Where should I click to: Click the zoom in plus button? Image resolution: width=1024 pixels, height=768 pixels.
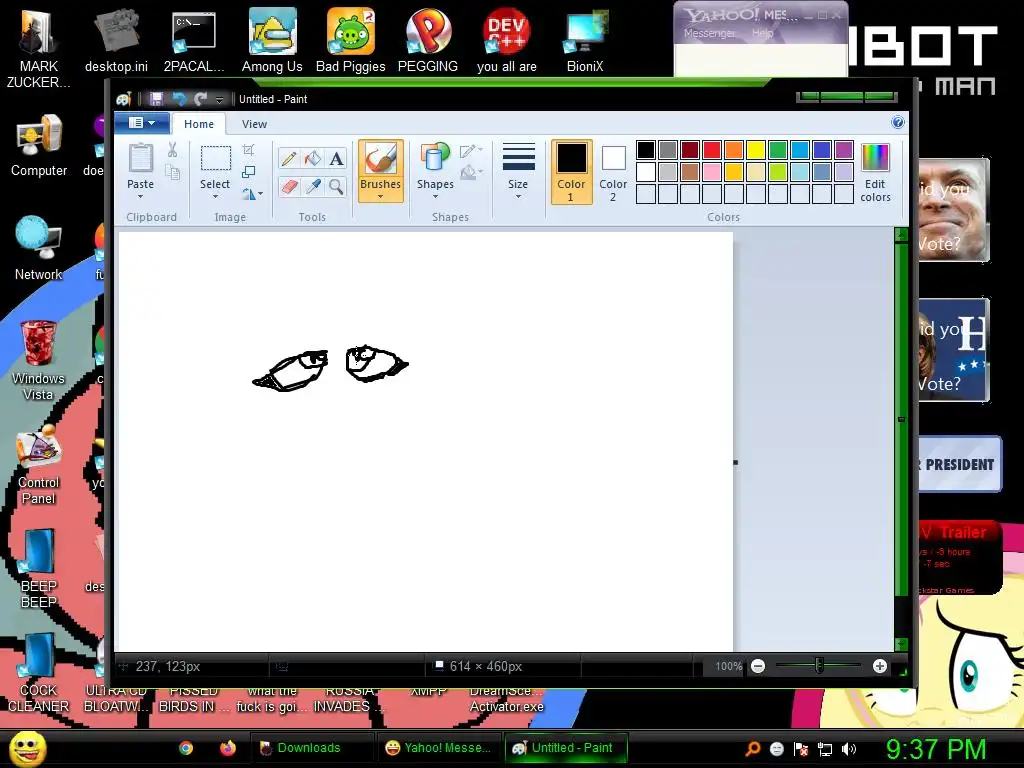click(x=880, y=666)
